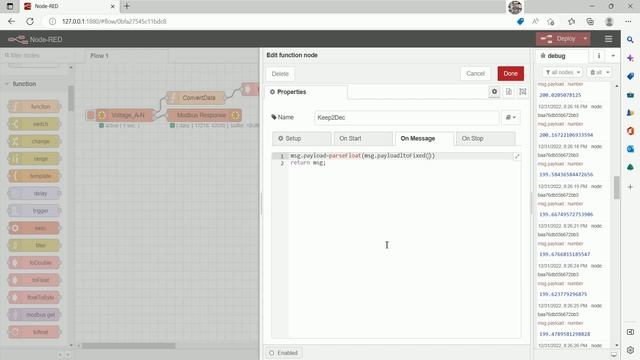Select the switch node in palette
This screenshot has width=640, height=360.
34,124
